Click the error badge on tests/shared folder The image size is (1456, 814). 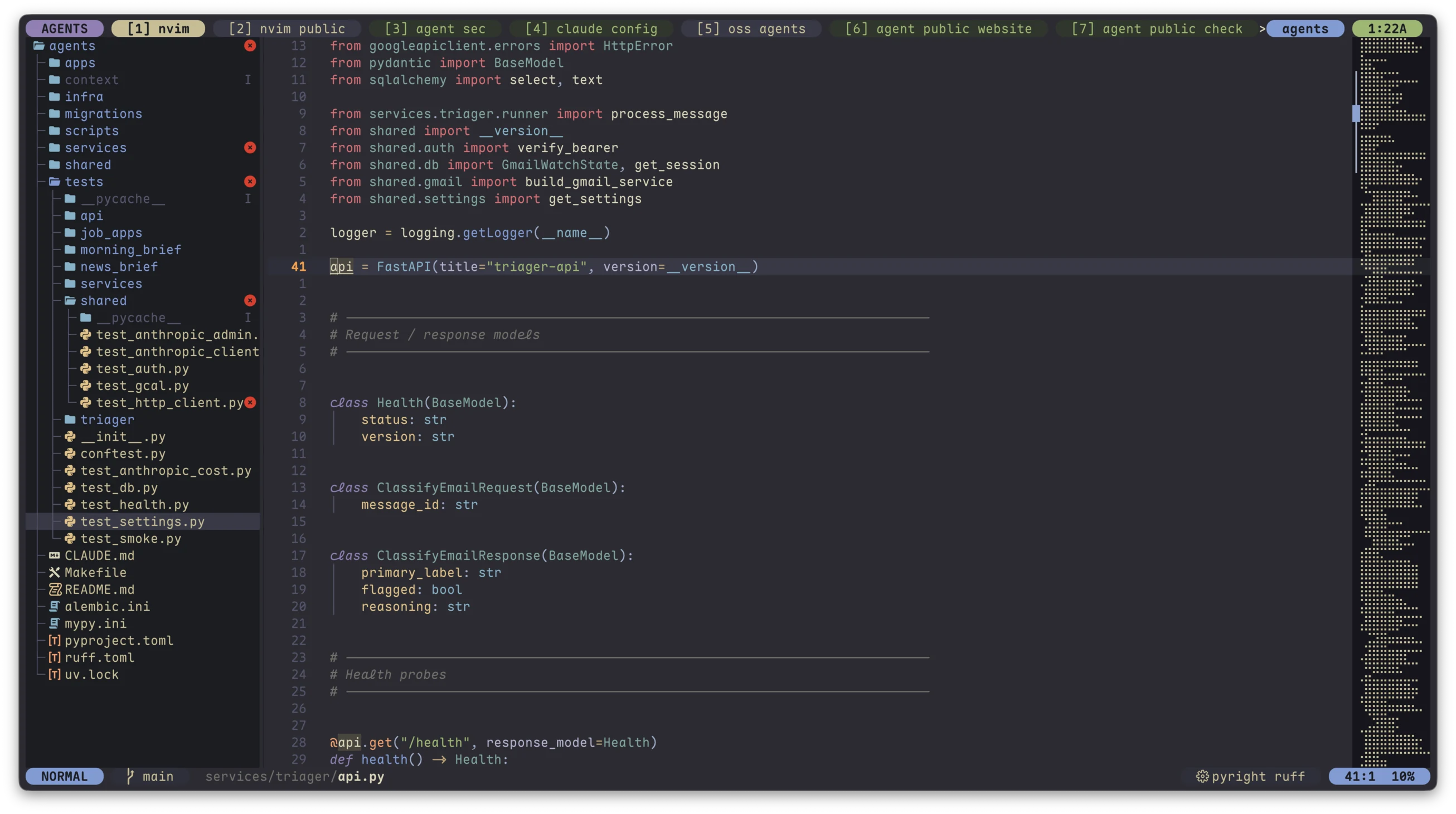point(250,300)
